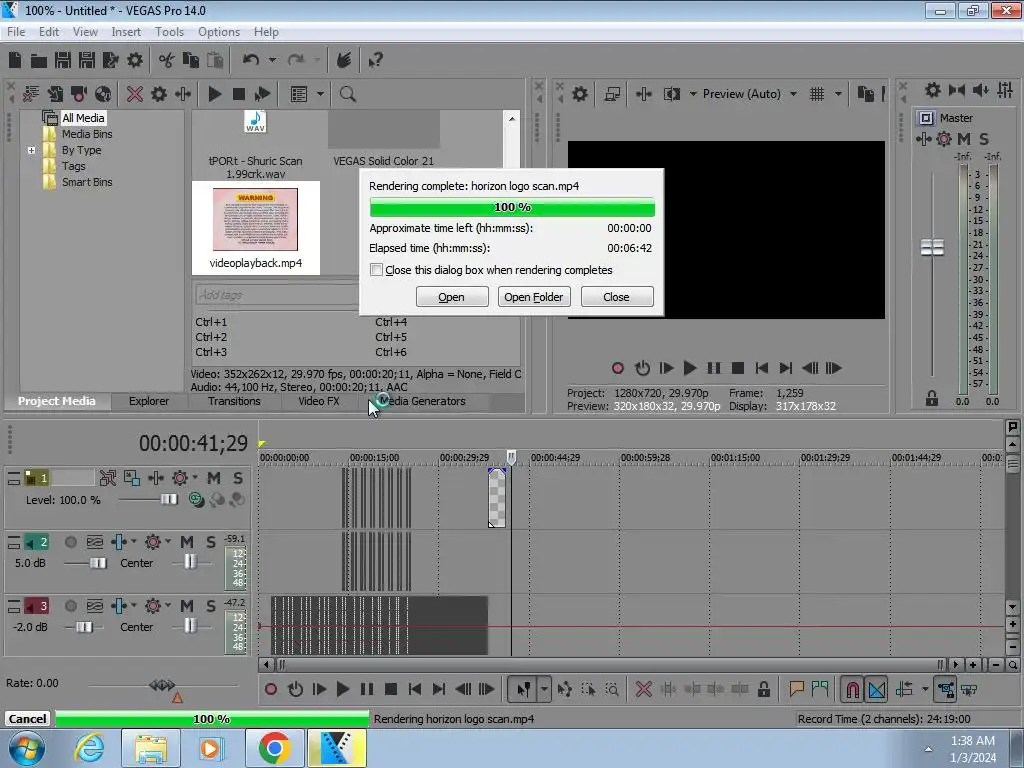Mute audio track 2
Viewport: 1024px width, 768px height.
pos(187,542)
